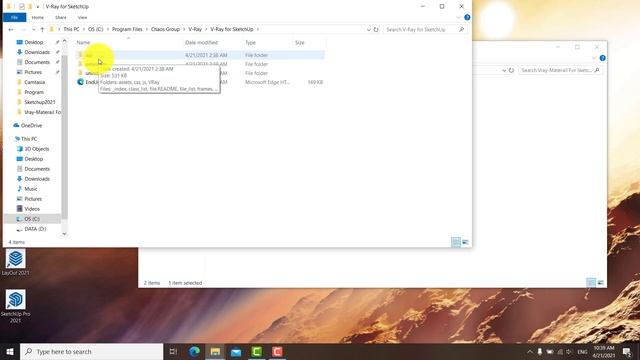Select the DATA (D:) drive
Screen dimensions: 640x360
[35, 229]
